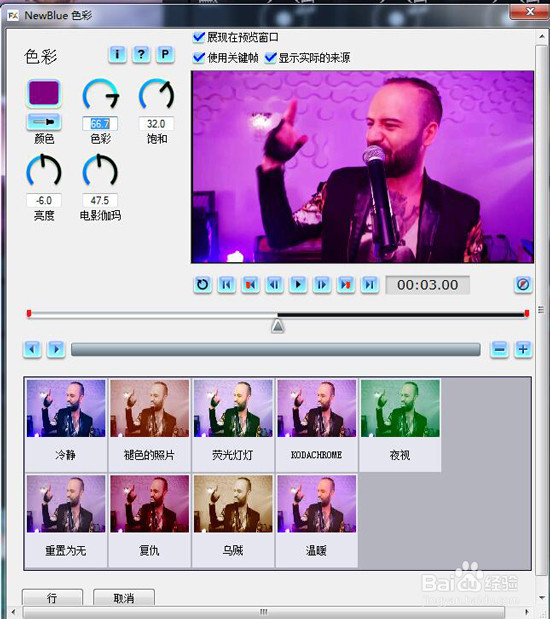Viewport: 550px width, 619px height.
Task: Play the preview
Action: (x=298, y=285)
